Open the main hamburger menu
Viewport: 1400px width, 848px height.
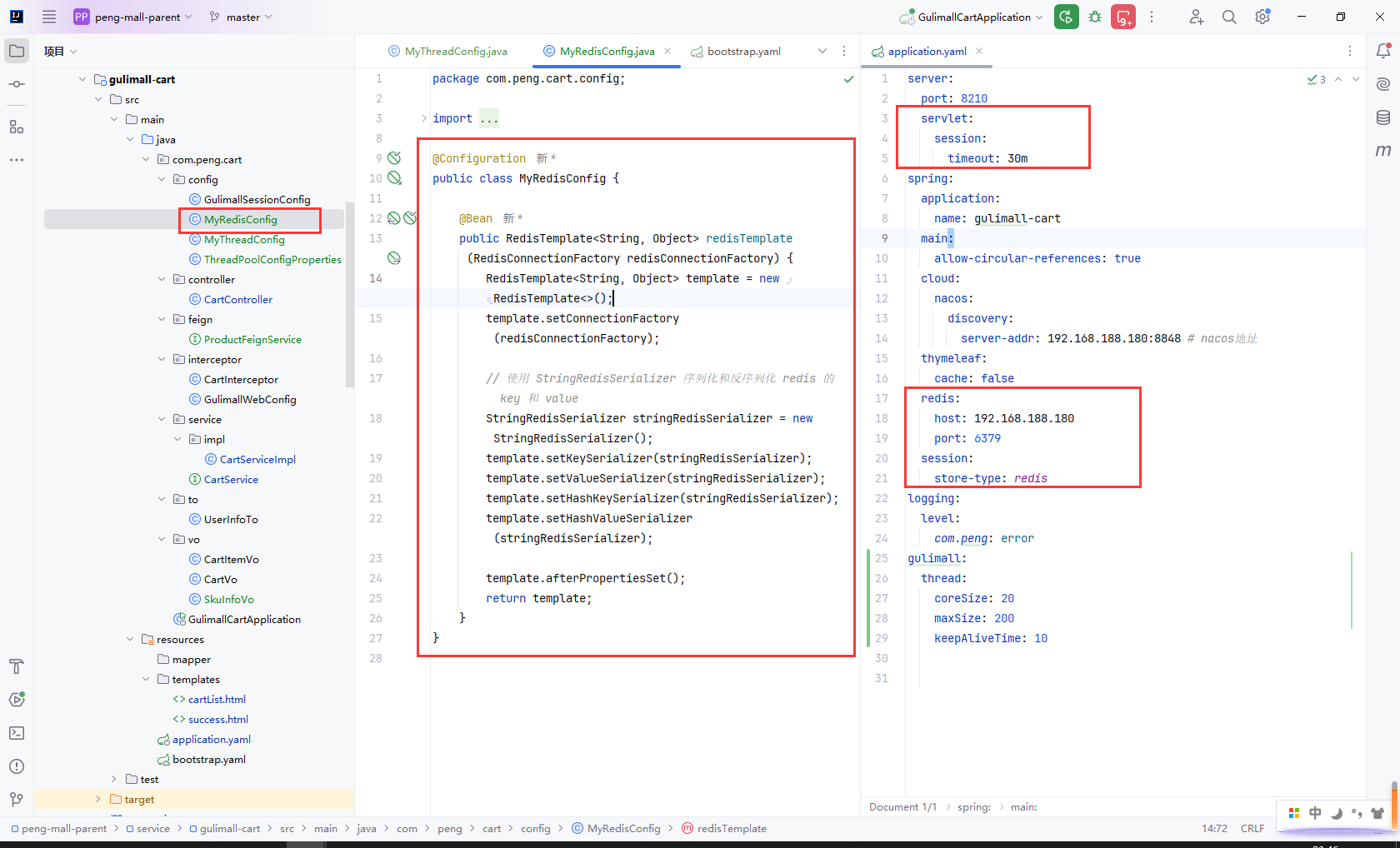coord(49,17)
